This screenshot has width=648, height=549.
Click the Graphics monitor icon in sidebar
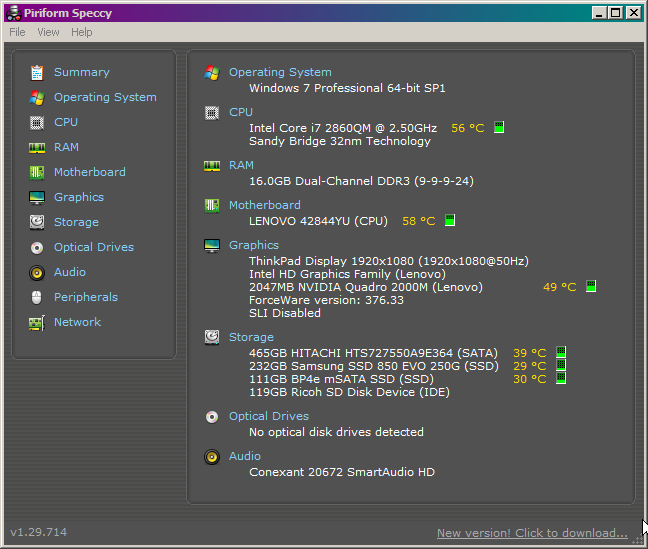(x=37, y=197)
